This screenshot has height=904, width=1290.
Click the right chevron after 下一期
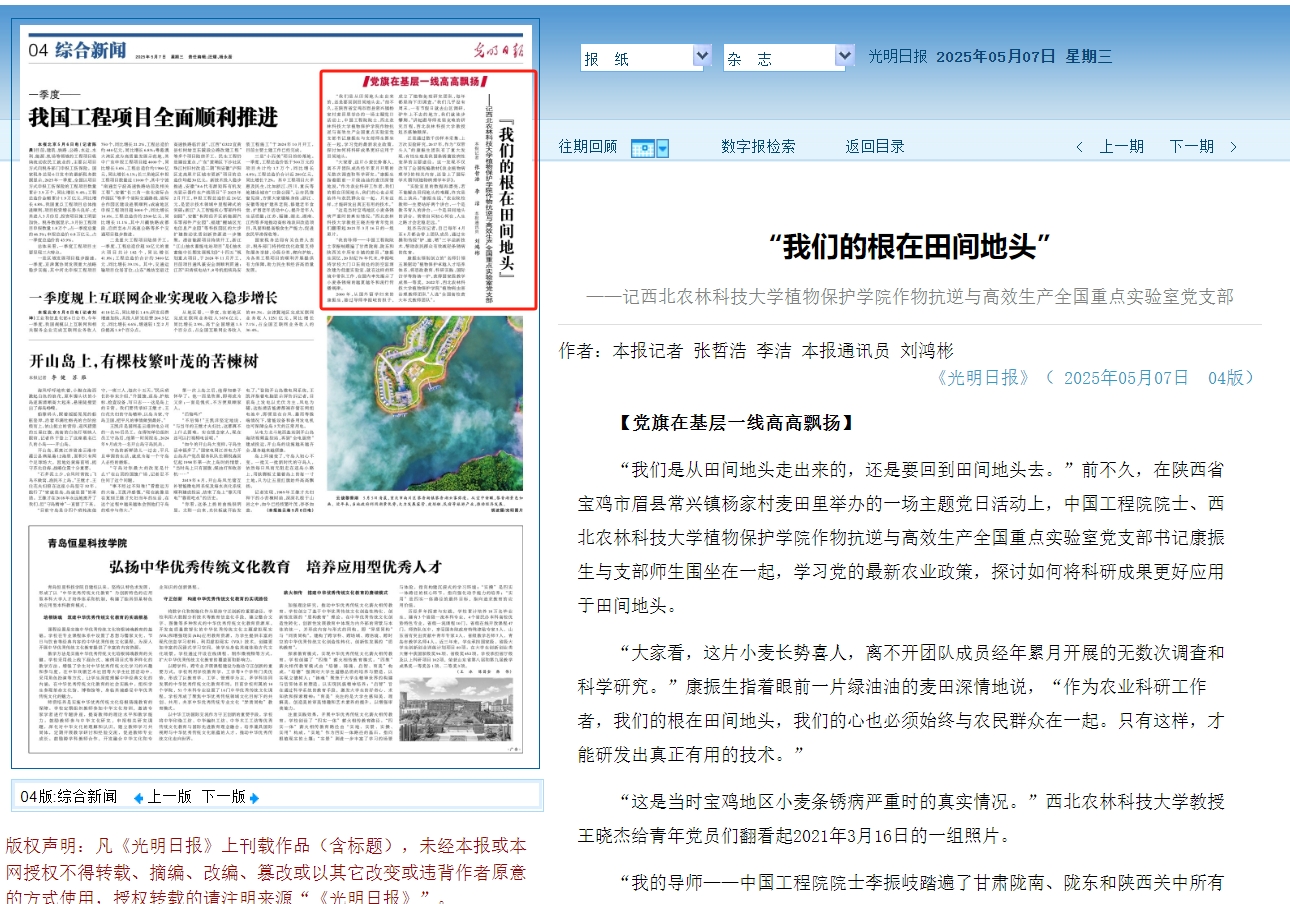(x=1232, y=147)
